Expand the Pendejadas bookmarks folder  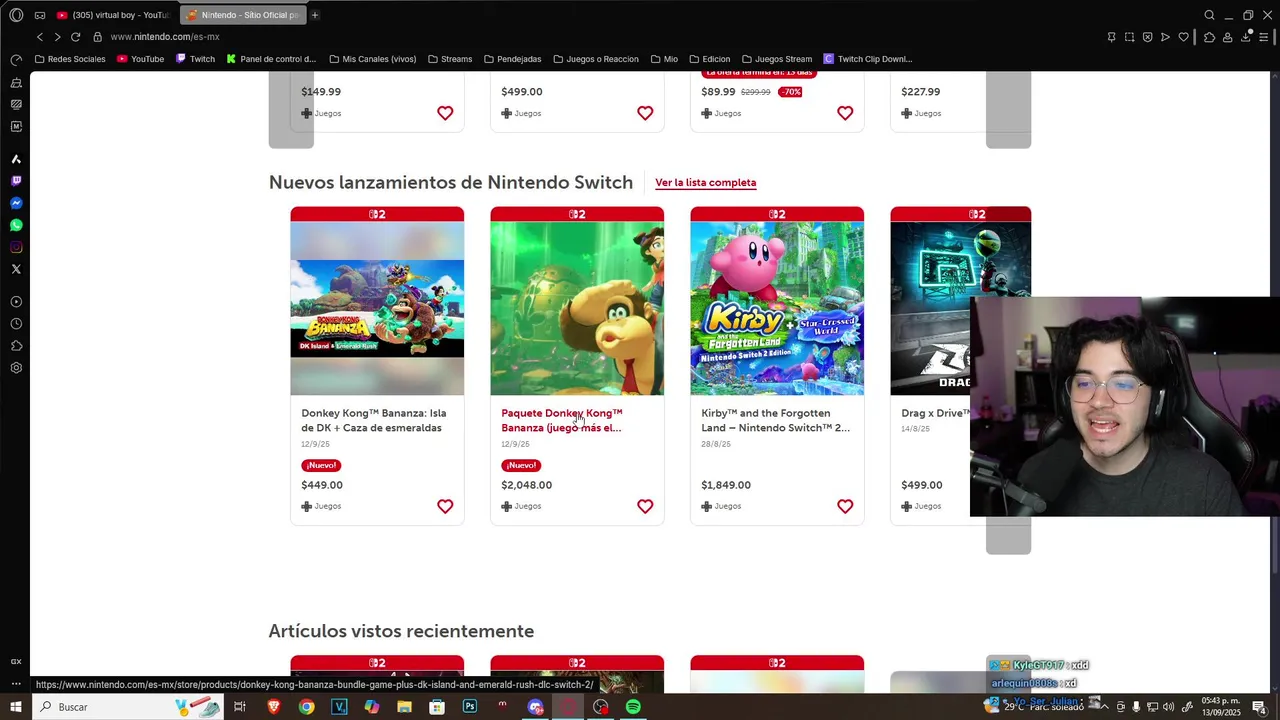pos(512,59)
